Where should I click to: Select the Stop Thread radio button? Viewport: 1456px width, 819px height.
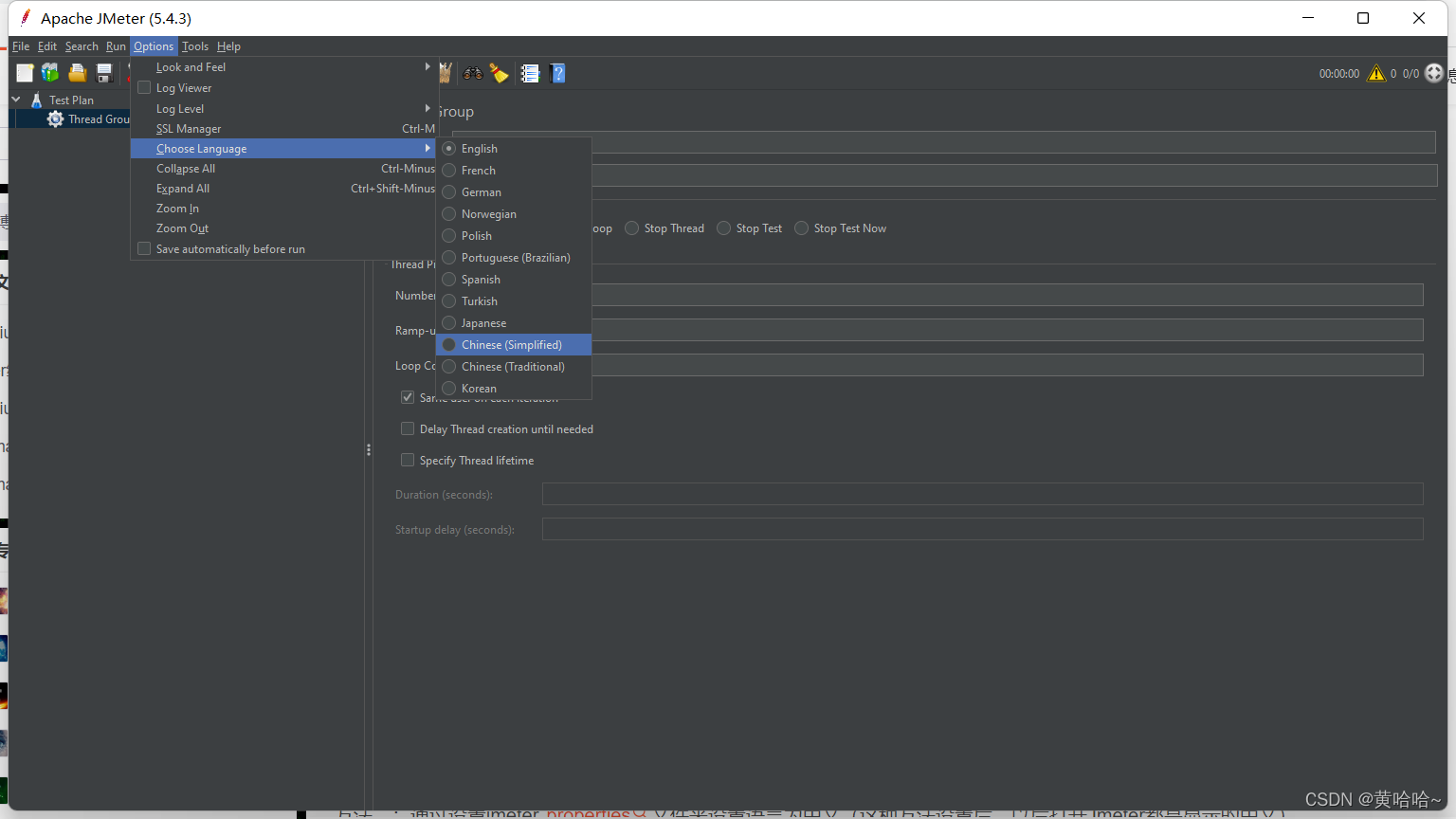[631, 227]
